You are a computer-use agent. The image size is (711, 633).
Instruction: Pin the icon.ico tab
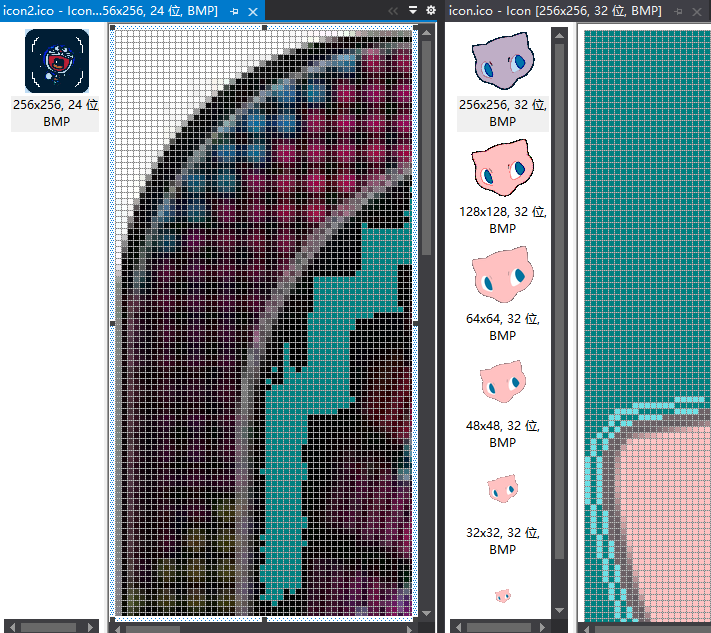[x=679, y=11]
